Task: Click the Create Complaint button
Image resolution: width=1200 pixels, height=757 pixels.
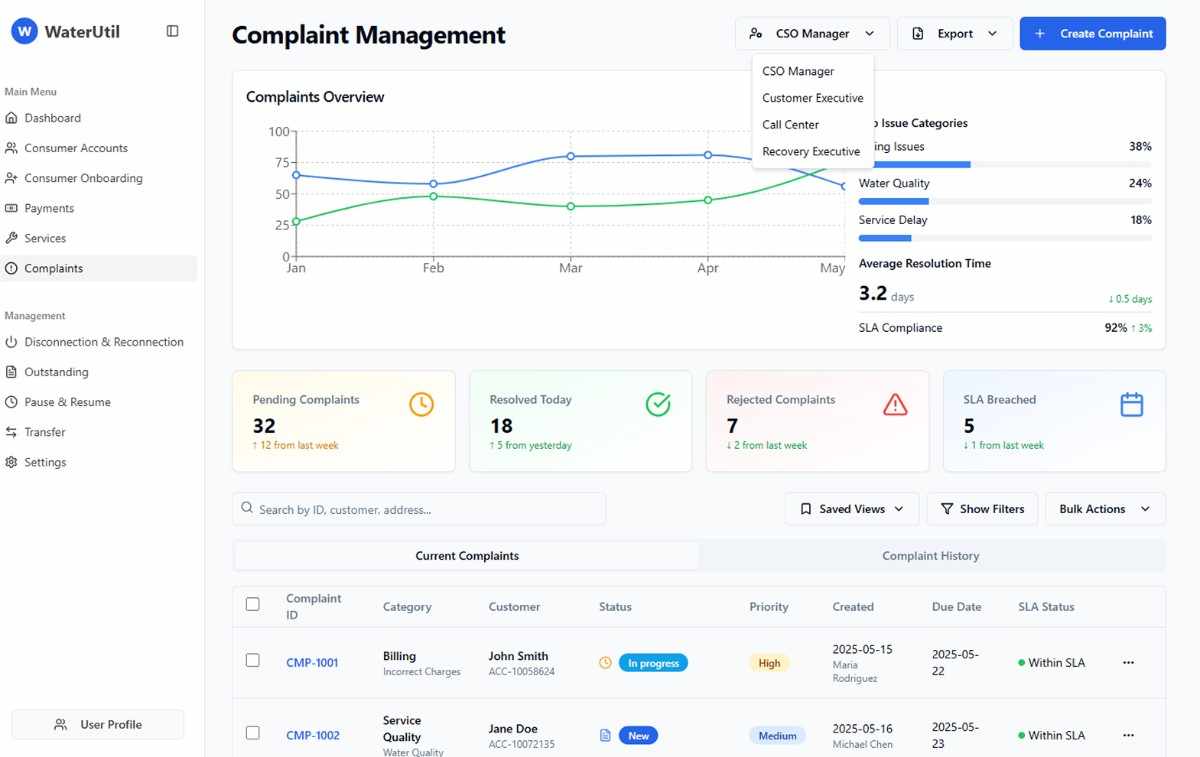Action: [x=1092, y=33]
